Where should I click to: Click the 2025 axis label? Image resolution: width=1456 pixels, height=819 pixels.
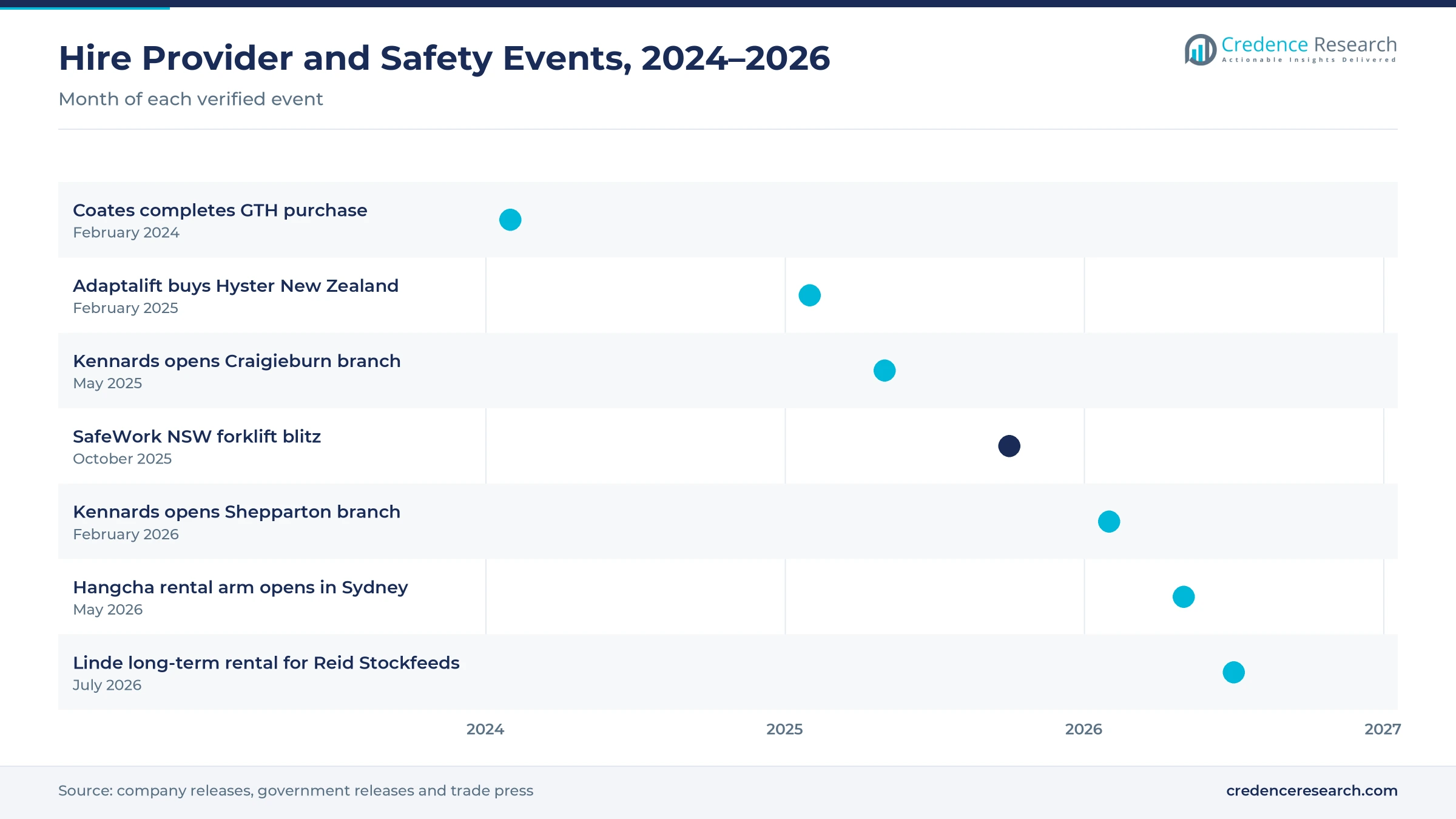784,729
